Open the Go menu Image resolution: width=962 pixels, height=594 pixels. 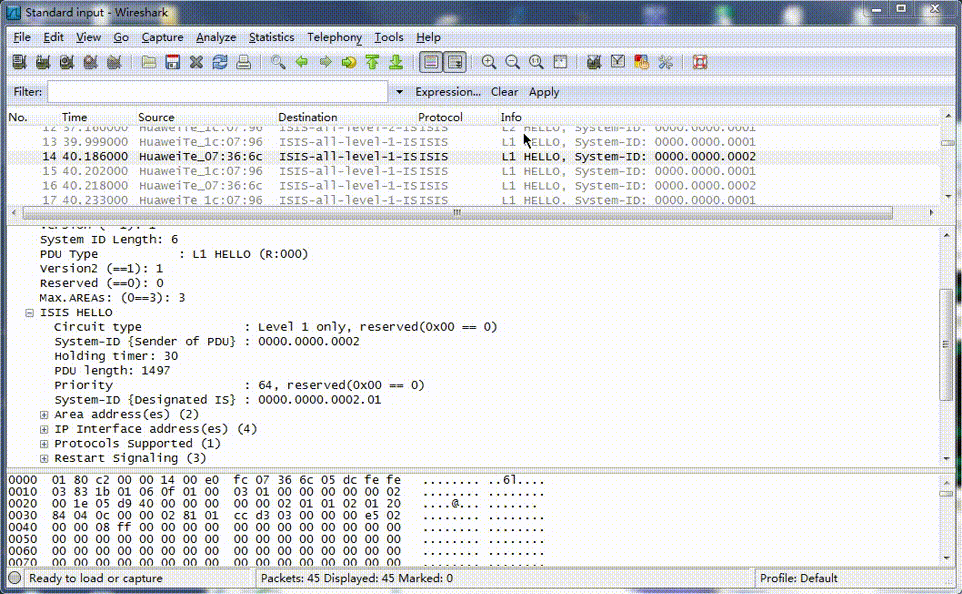(x=121, y=37)
